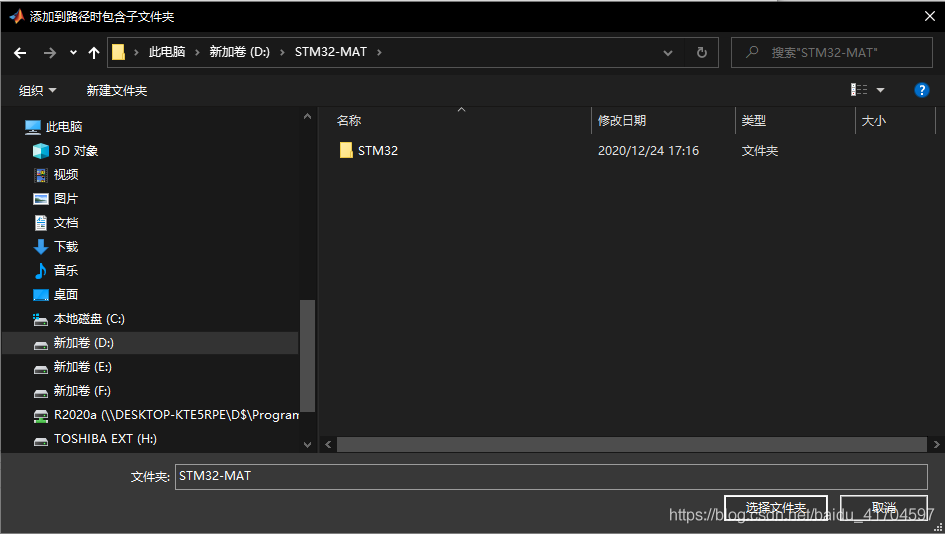Open the view options dropdown arrow
The image size is (945, 534).
tap(881, 90)
